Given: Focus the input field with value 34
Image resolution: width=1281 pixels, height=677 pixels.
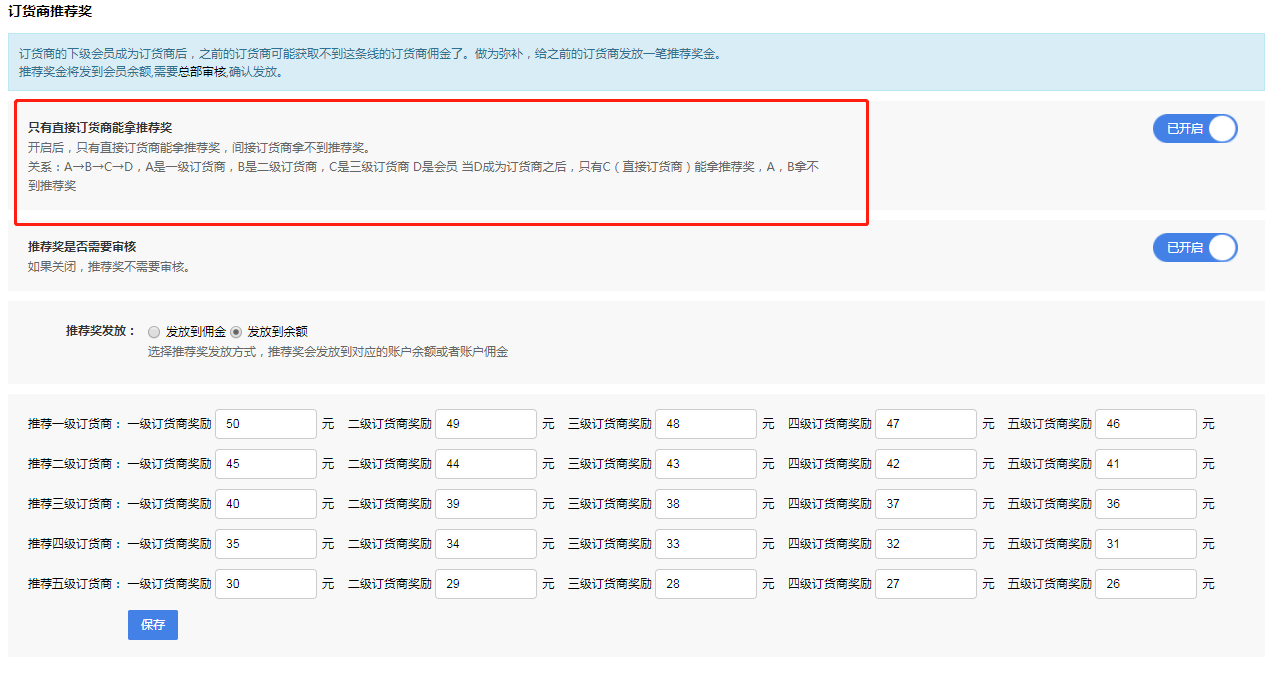Looking at the screenshot, I should point(486,544).
